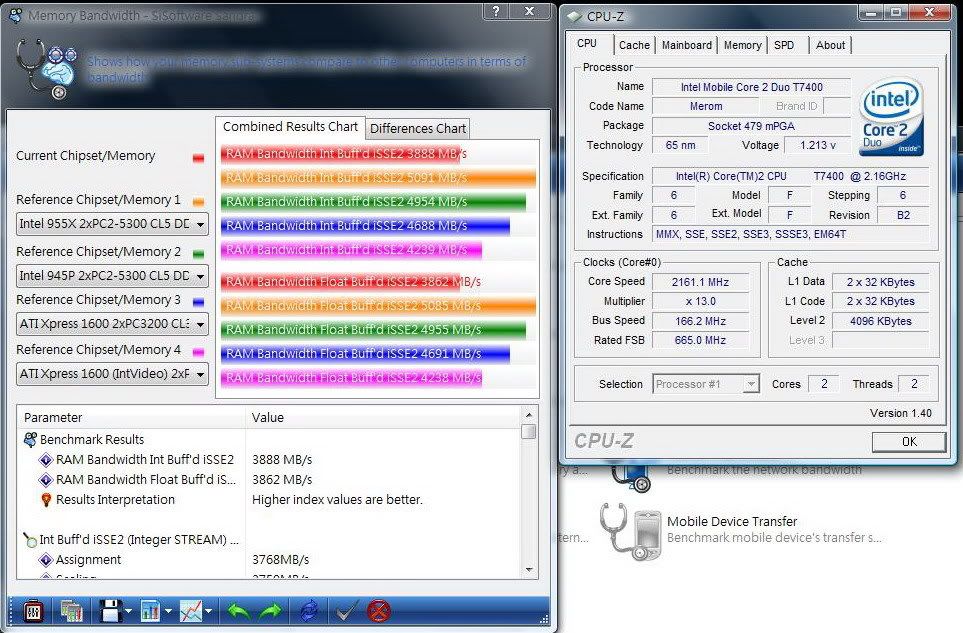Click the green back arrow icon

point(238,611)
